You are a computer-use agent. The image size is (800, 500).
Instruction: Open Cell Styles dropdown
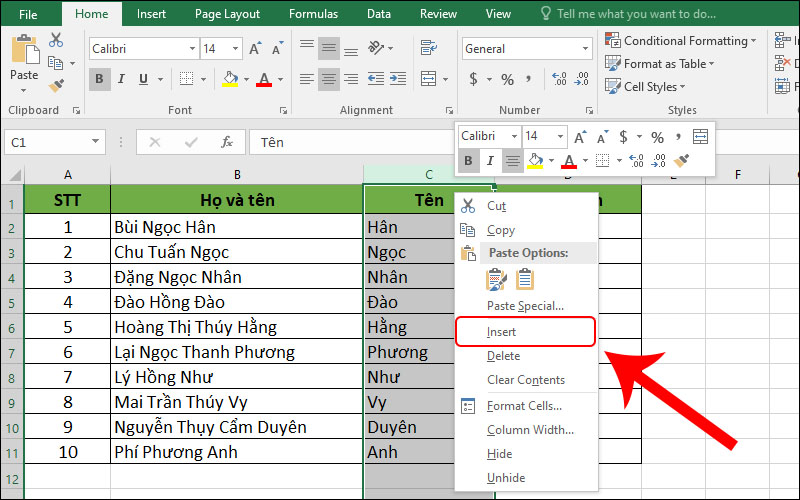click(645, 87)
